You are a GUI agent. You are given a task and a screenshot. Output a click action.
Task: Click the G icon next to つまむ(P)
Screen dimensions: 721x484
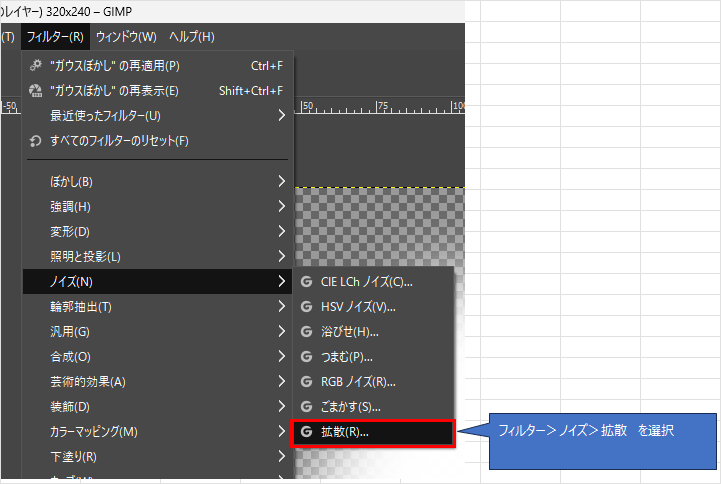(307, 357)
